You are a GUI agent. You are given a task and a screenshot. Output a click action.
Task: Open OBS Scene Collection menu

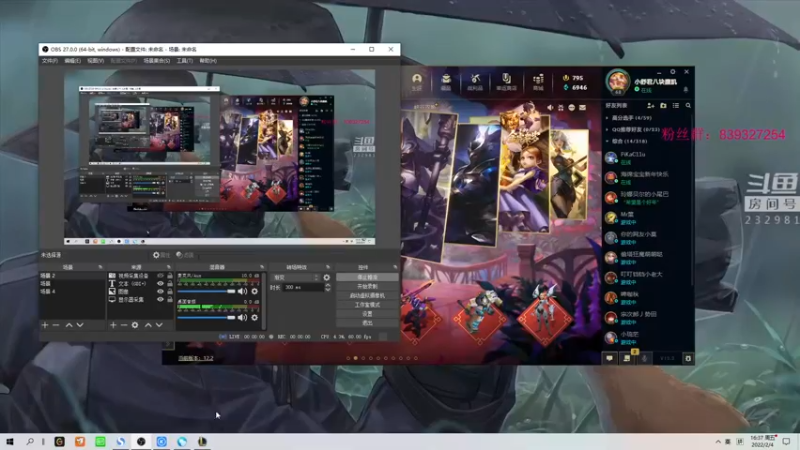pos(157,61)
